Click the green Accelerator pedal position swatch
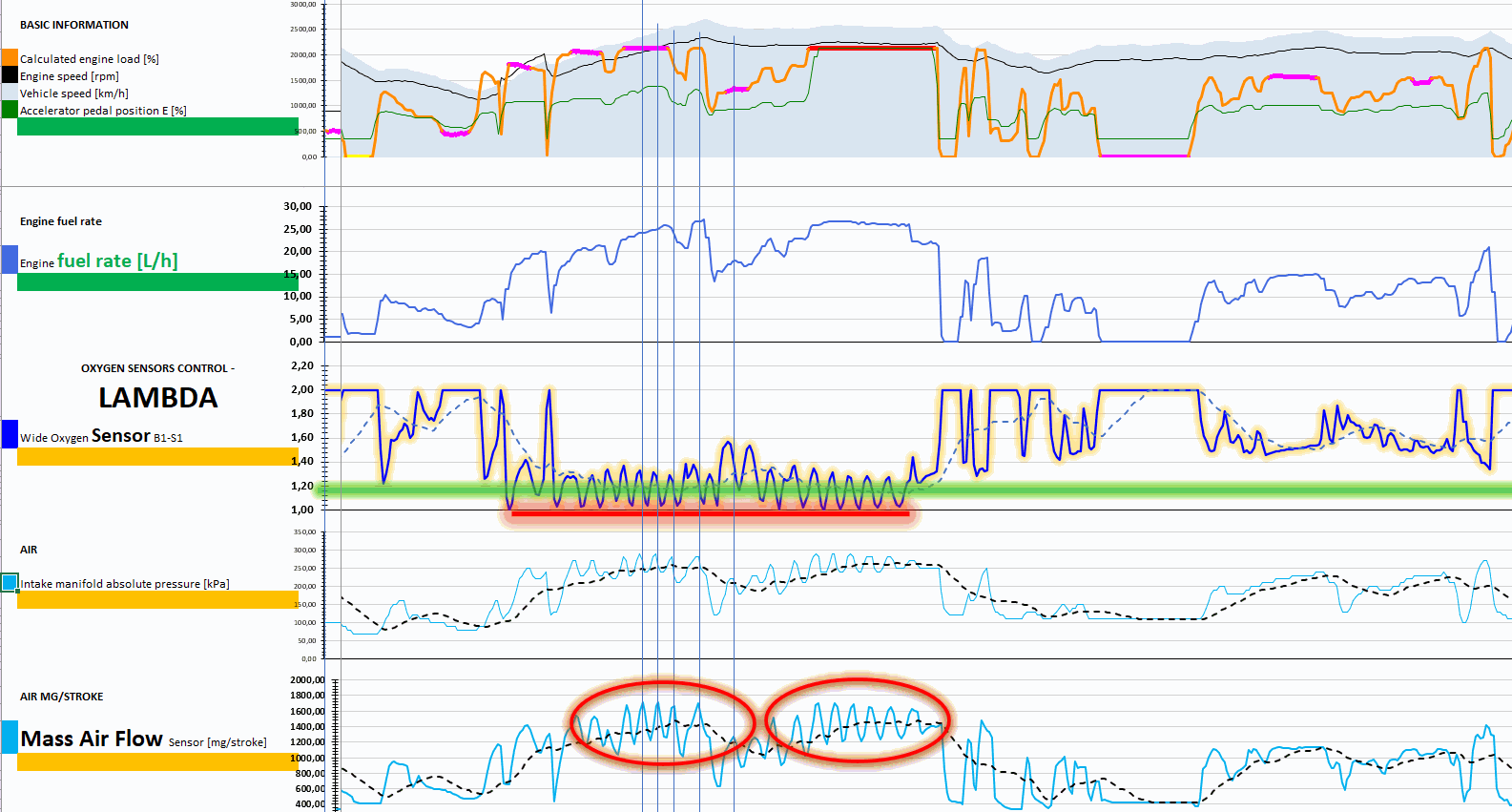Image resolution: width=1512 pixels, height=812 pixels. 10,110
